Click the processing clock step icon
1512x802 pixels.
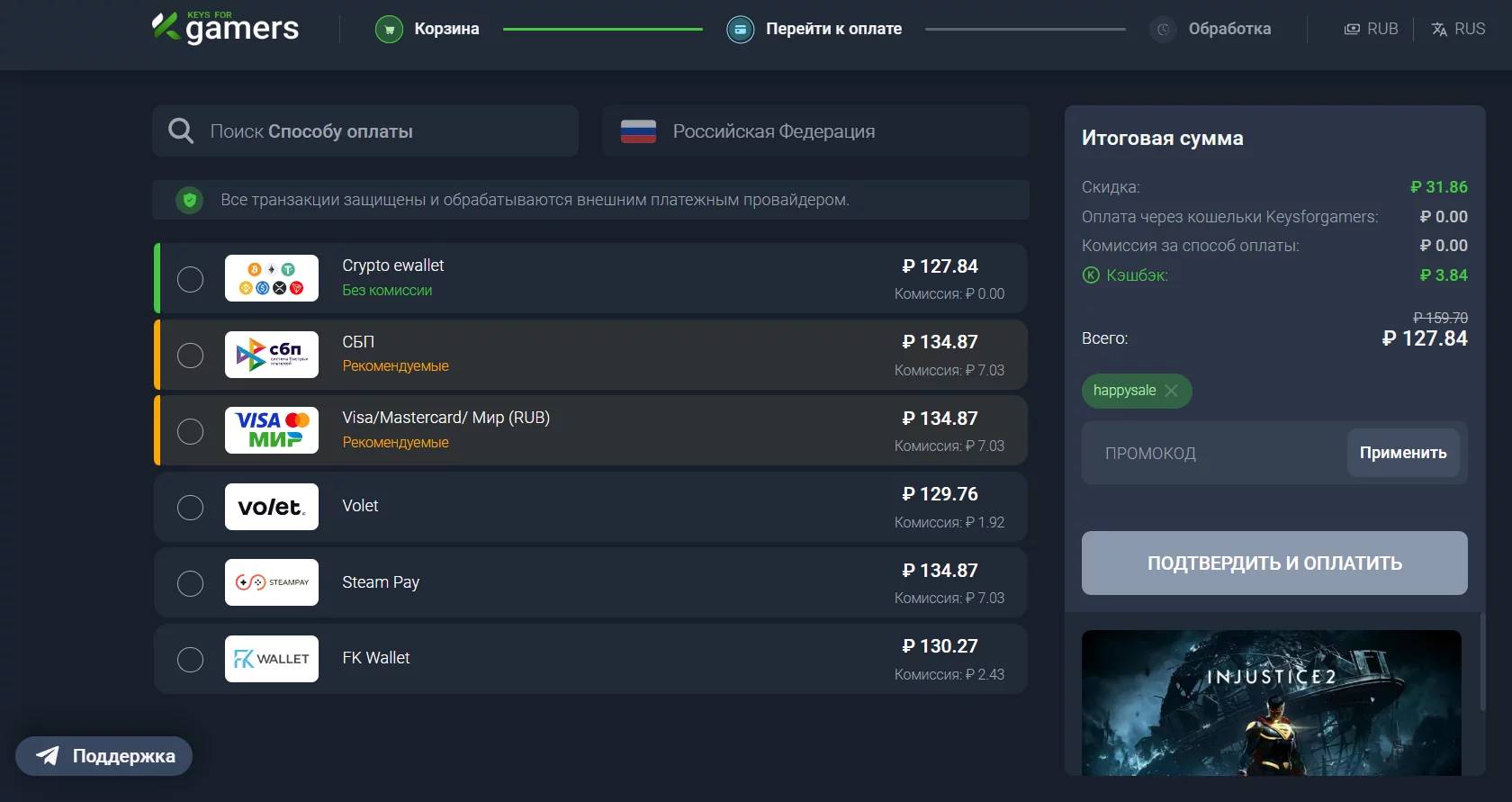pos(1163,30)
